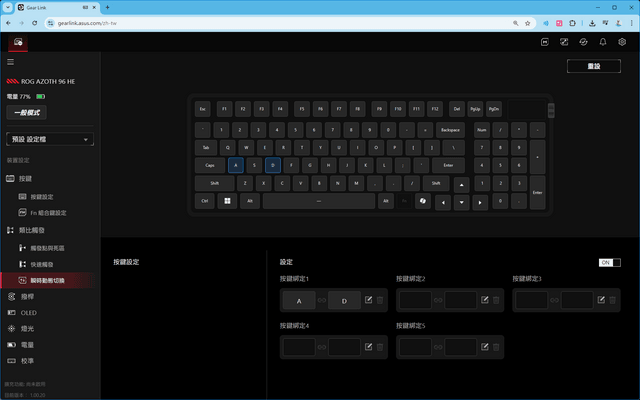Viewport: 640px width, 400px height.
Task: Click the empty first slot of binding 4
Action: coord(299,347)
